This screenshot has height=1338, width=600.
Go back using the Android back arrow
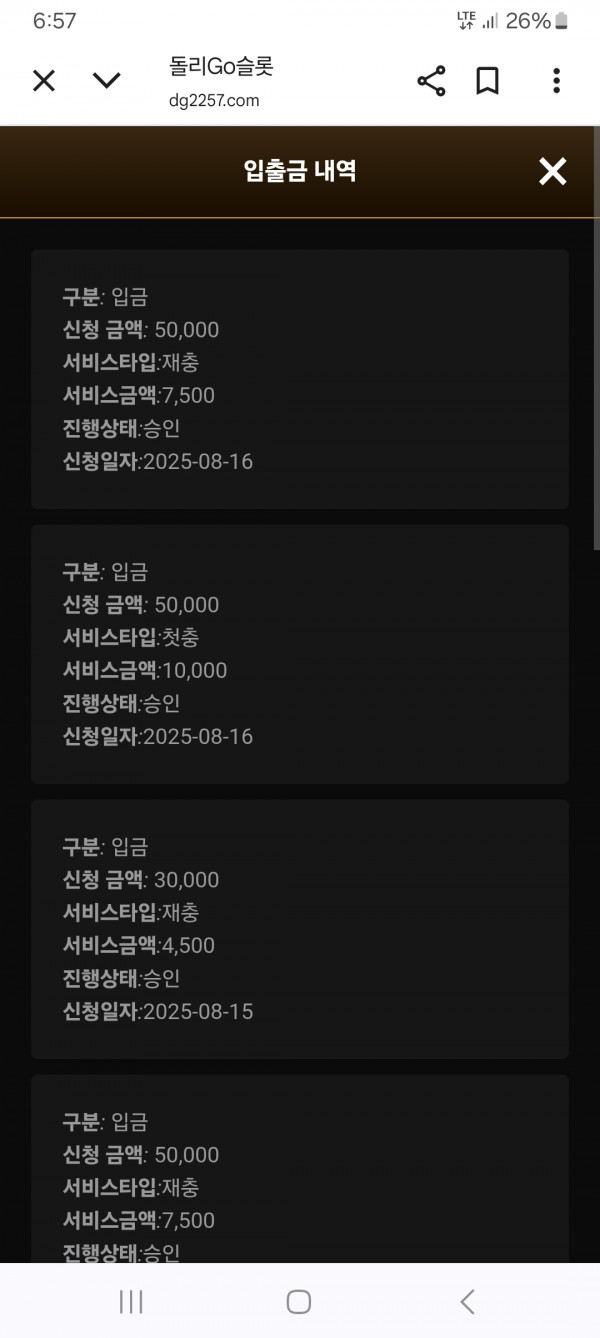pyautogui.click(x=467, y=1301)
